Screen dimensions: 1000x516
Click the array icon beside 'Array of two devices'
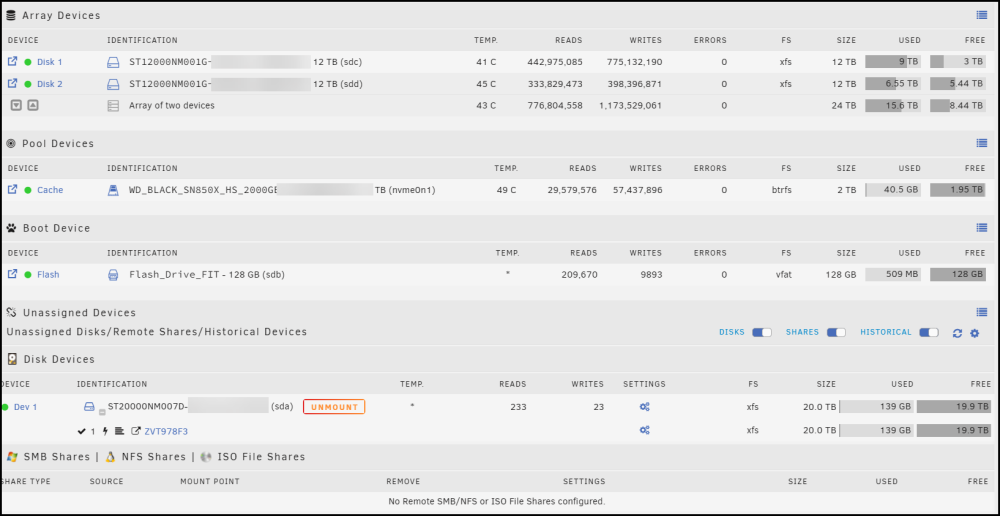pos(113,106)
